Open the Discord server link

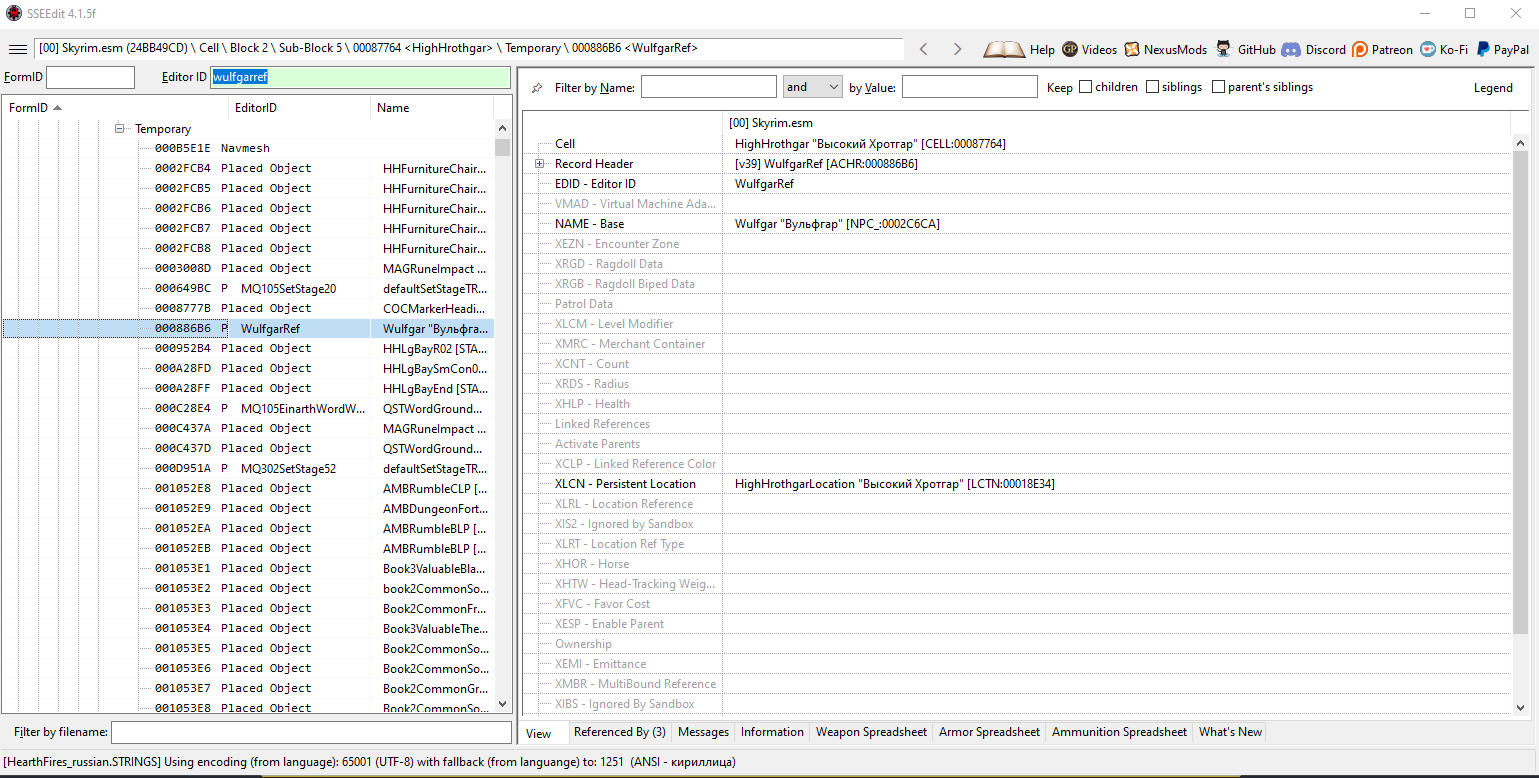1314,49
